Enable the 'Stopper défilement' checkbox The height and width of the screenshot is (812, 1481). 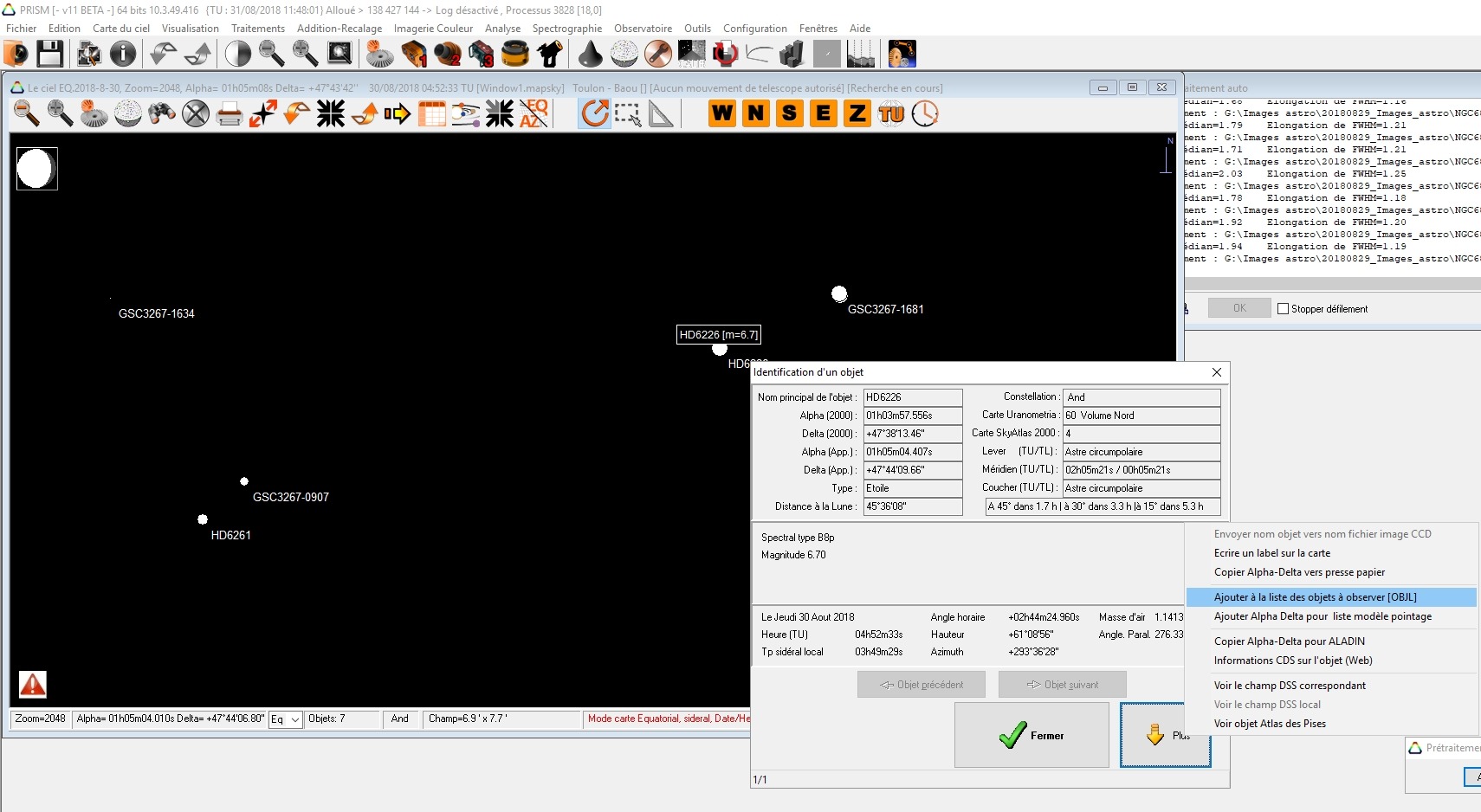pos(1284,309)
